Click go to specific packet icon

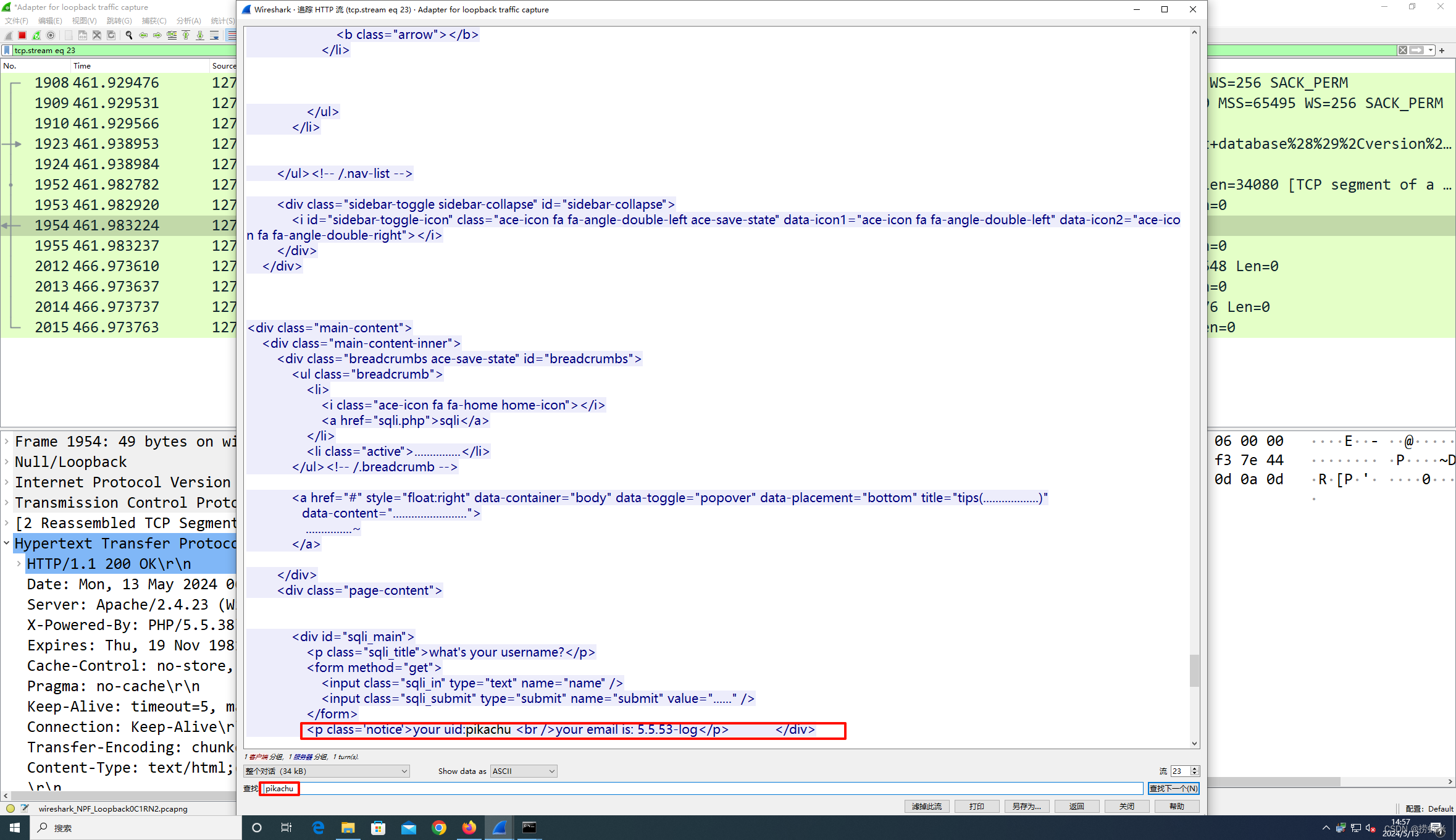(172, 35)
